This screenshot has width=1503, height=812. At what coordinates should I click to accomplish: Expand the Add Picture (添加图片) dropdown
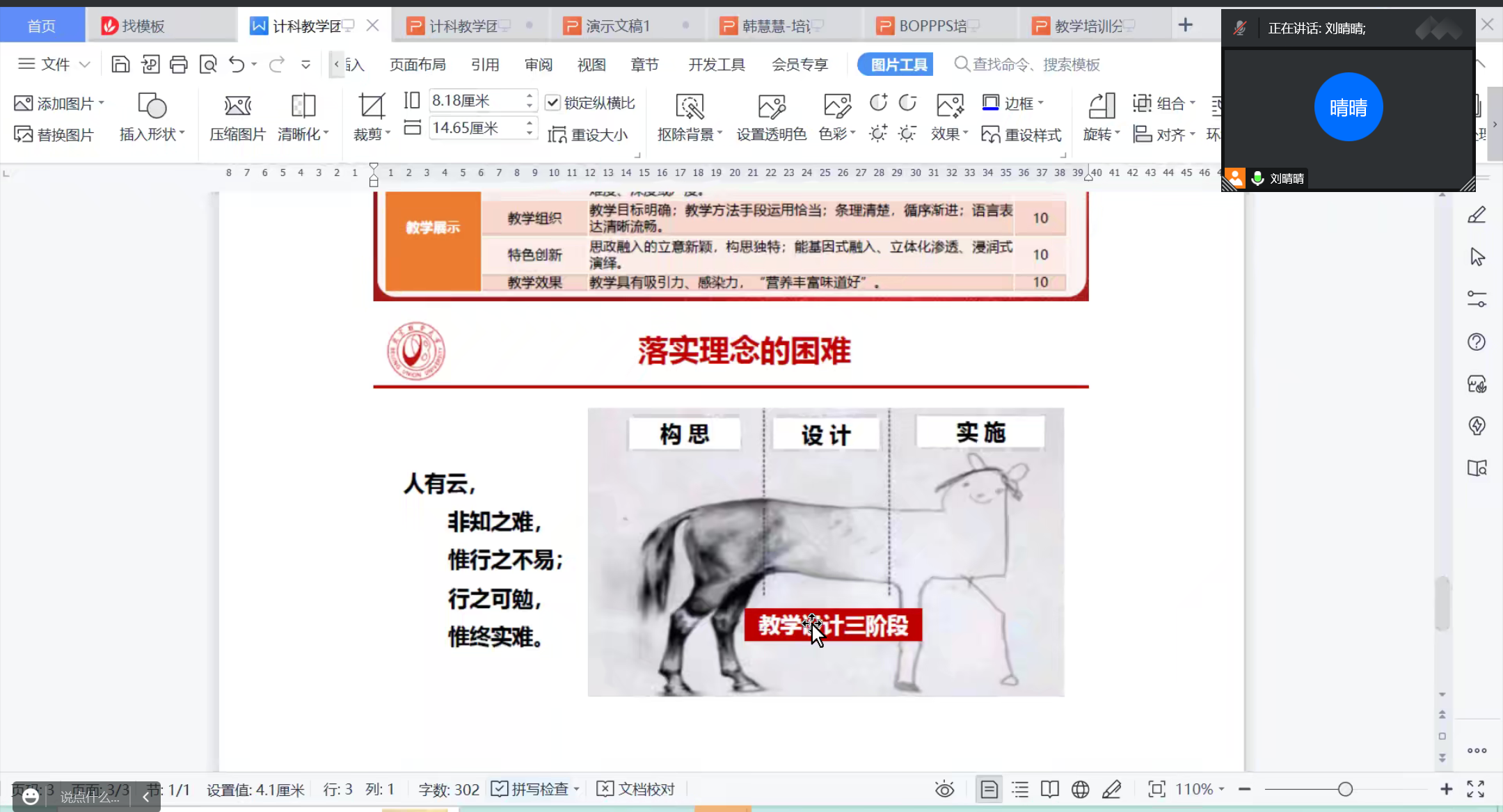tap(102, 103)
